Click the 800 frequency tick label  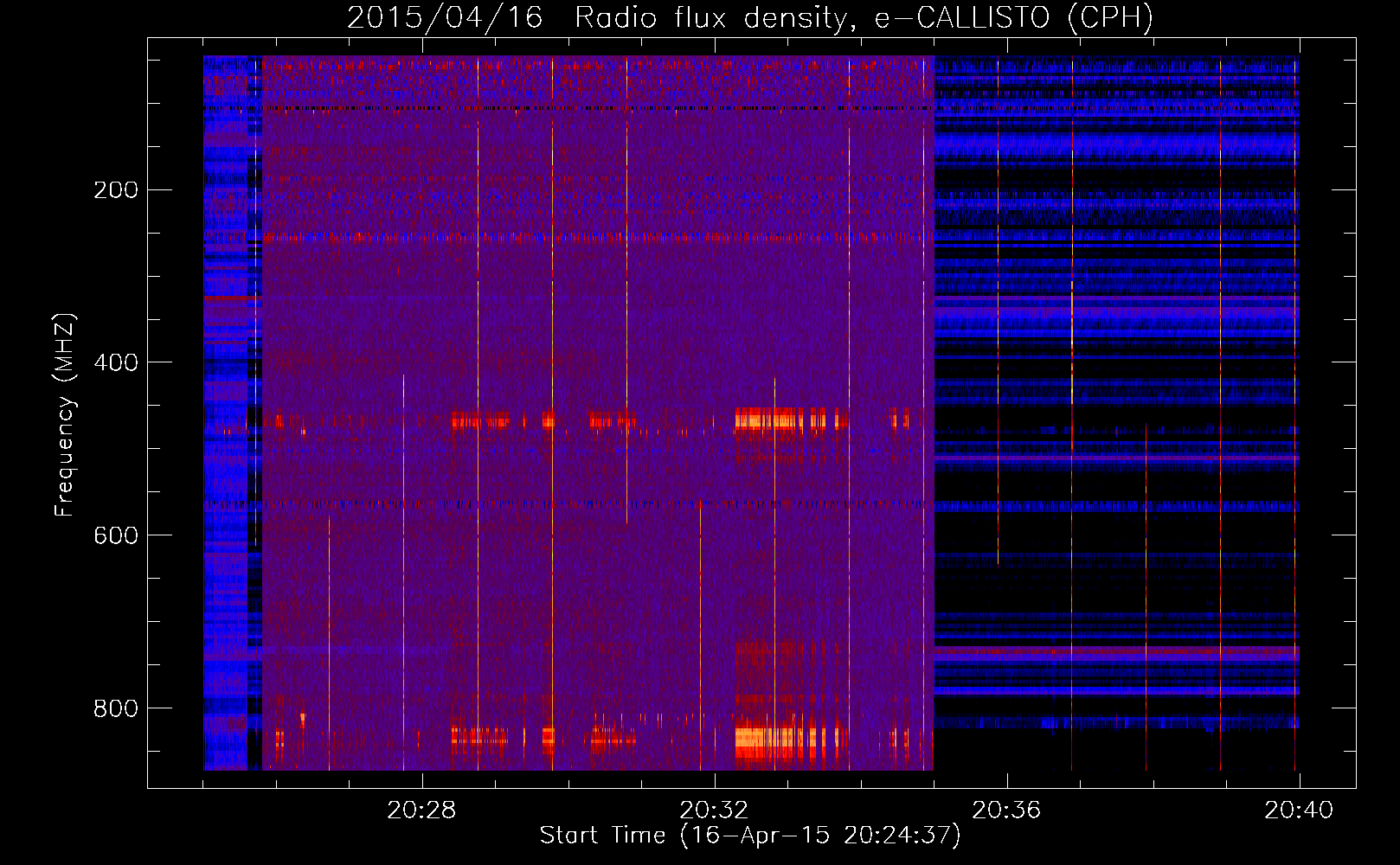(116, 708)
